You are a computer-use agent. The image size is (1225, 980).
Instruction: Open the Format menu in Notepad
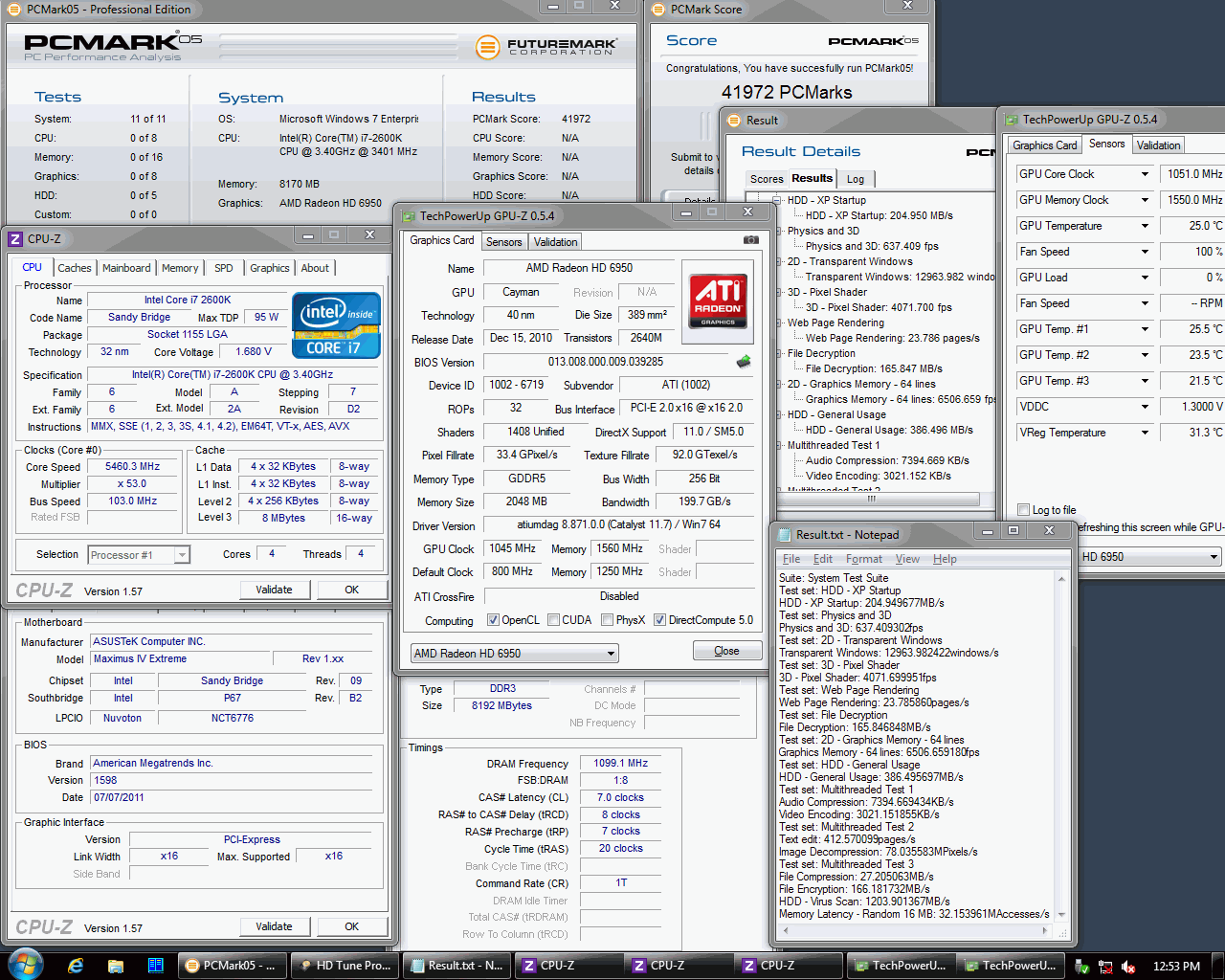click(863, 559)
